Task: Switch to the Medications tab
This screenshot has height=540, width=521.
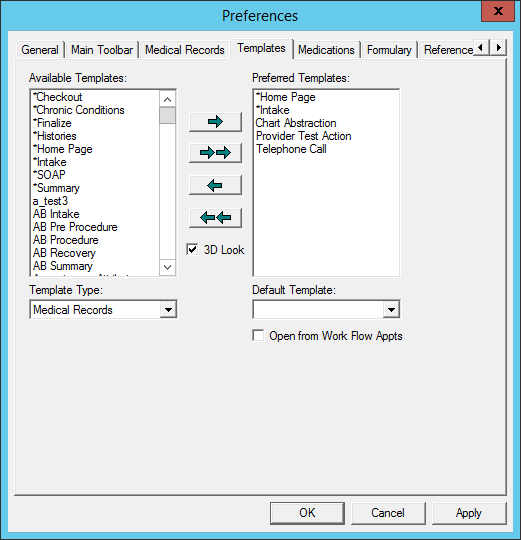Action: pos(326,50)
